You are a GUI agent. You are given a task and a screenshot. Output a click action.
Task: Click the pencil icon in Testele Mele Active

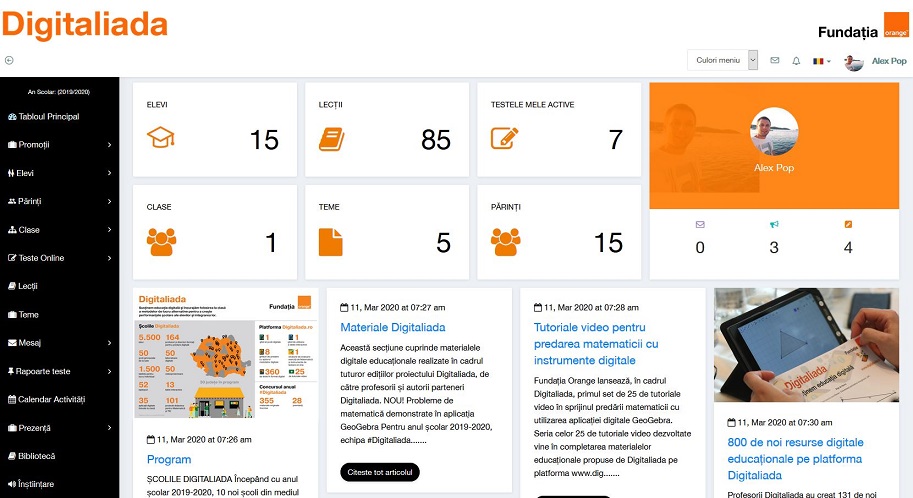pos(505,138)
